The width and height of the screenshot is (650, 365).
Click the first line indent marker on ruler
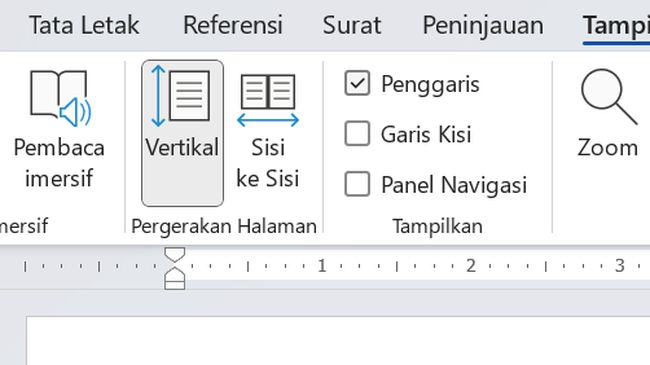tap(175, 255)
